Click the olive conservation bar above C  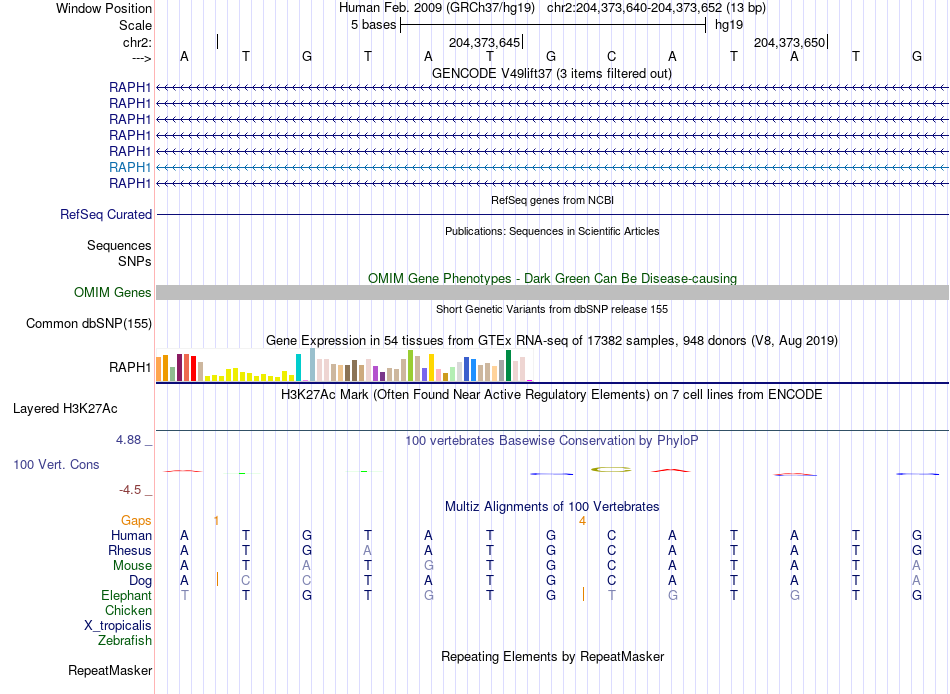[x=611, y=469]
